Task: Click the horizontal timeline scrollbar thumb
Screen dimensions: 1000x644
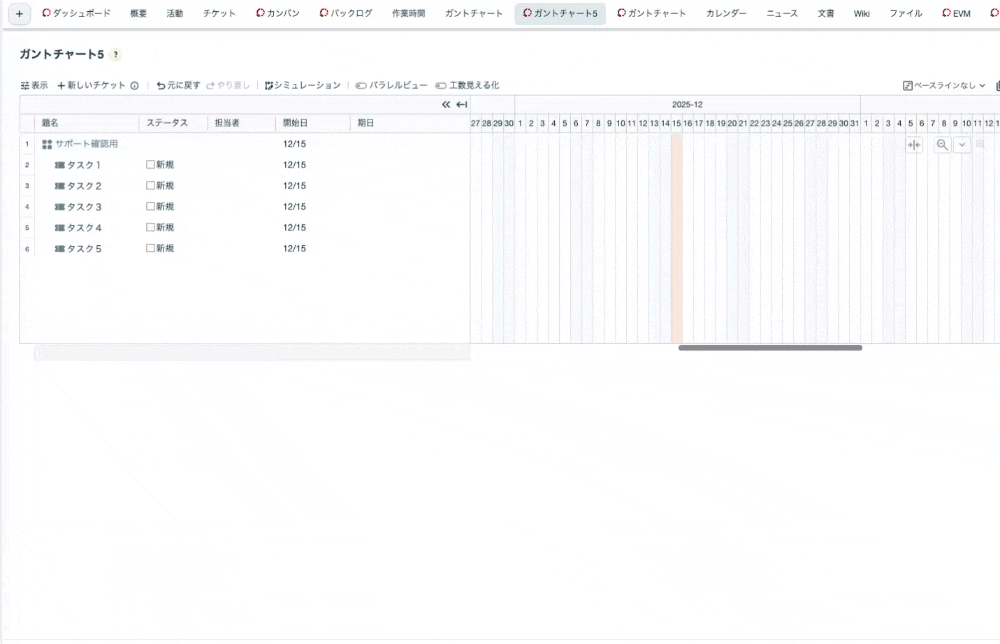Action: coord(770,348)
